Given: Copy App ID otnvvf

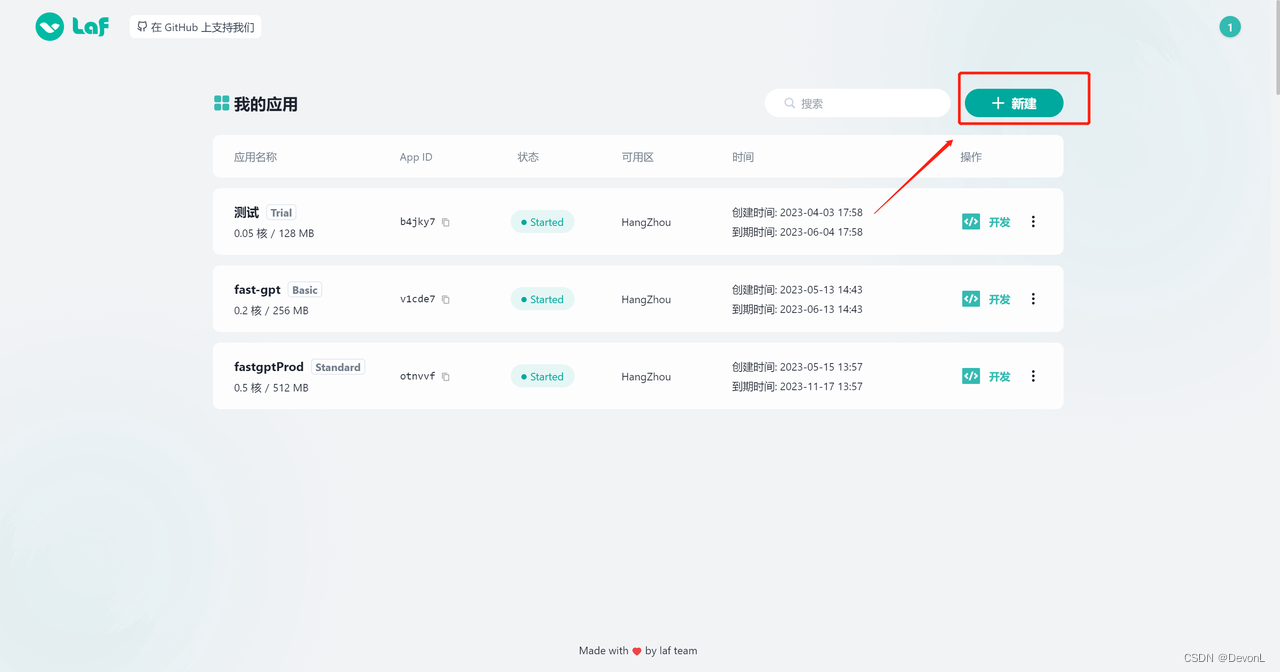Looking at the screenshot, I should coord(446,377).
